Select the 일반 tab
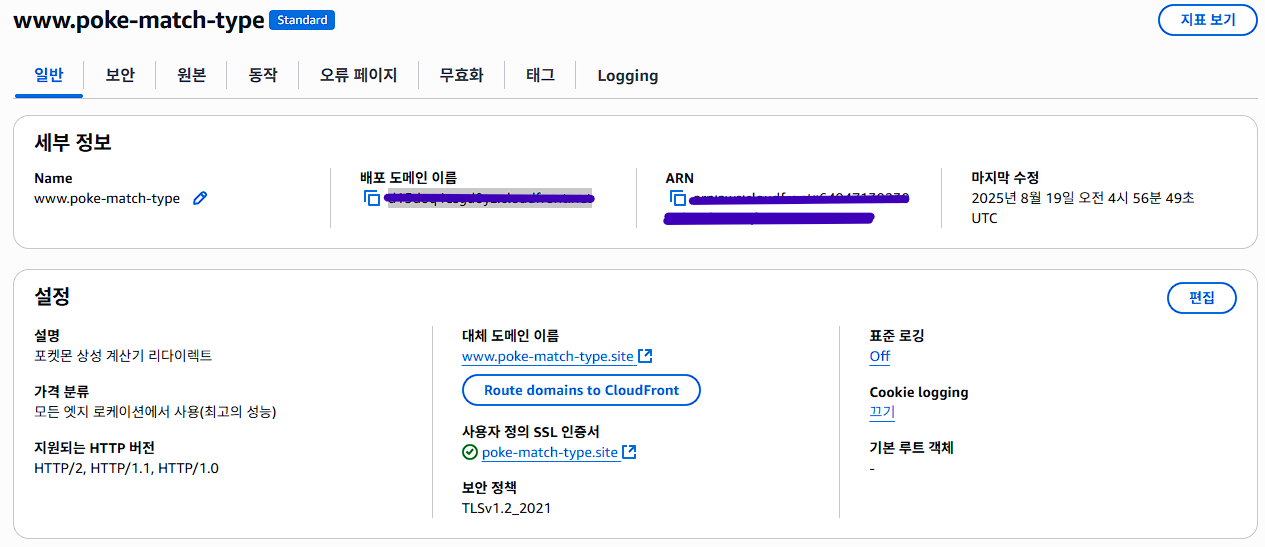The image size is (1265, 547). [48, 75]
